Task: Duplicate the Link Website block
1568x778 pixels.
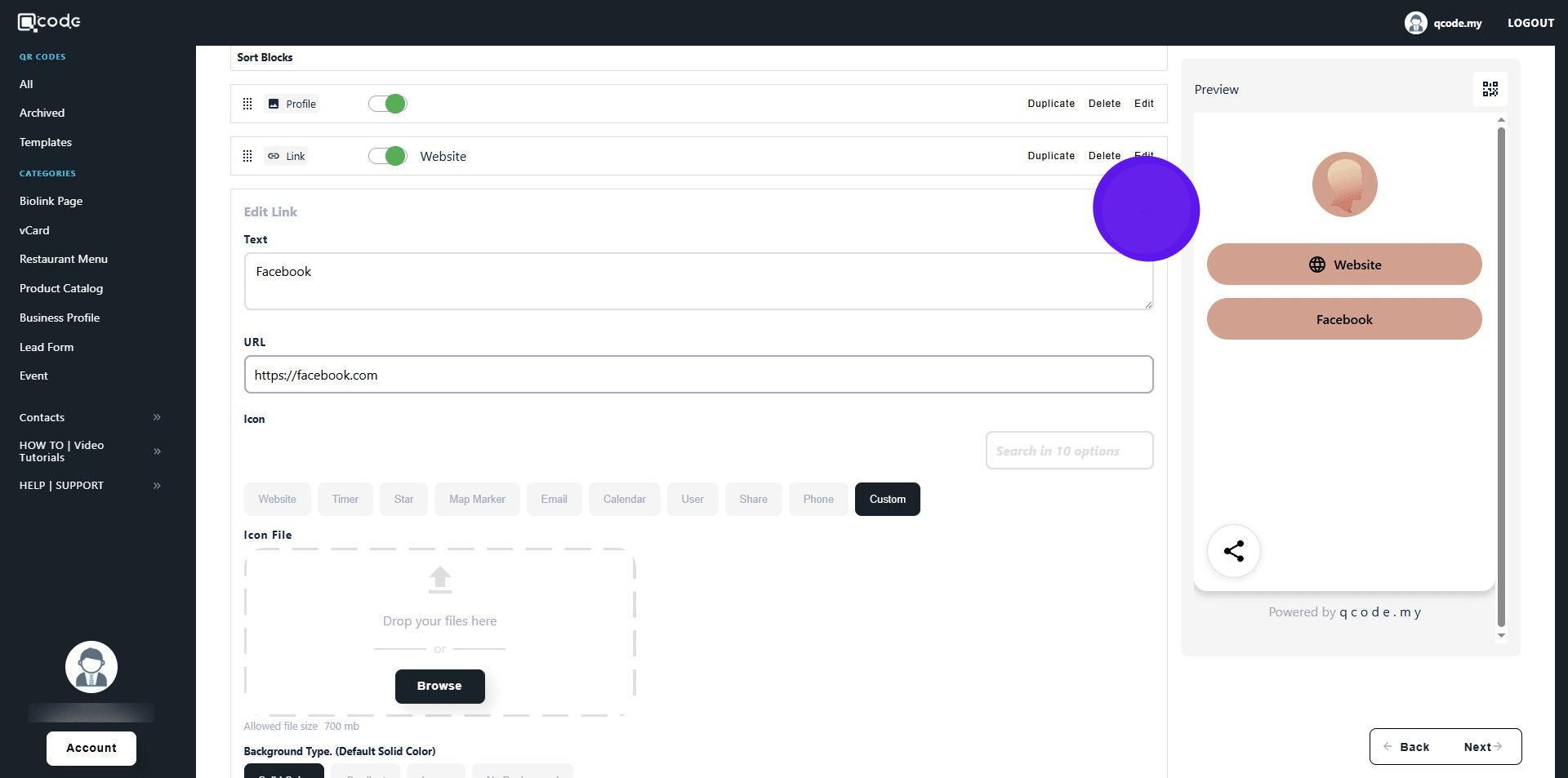Action: tap(1051, 156)
